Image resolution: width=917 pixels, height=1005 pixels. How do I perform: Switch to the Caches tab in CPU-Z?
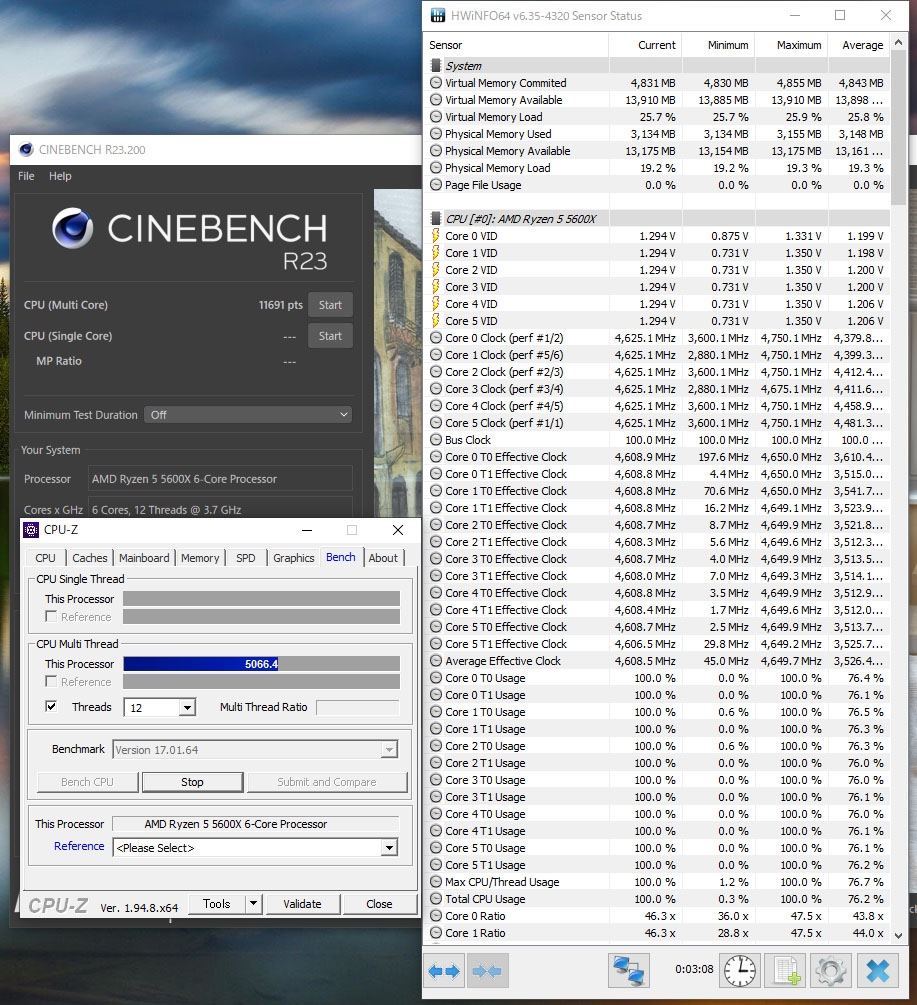coord(90,558)
